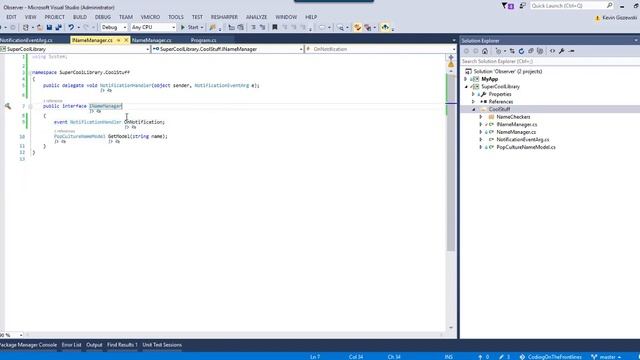The image size is (640, 360).
Task: Expand the NameCheckers folder
Action: 481,117
